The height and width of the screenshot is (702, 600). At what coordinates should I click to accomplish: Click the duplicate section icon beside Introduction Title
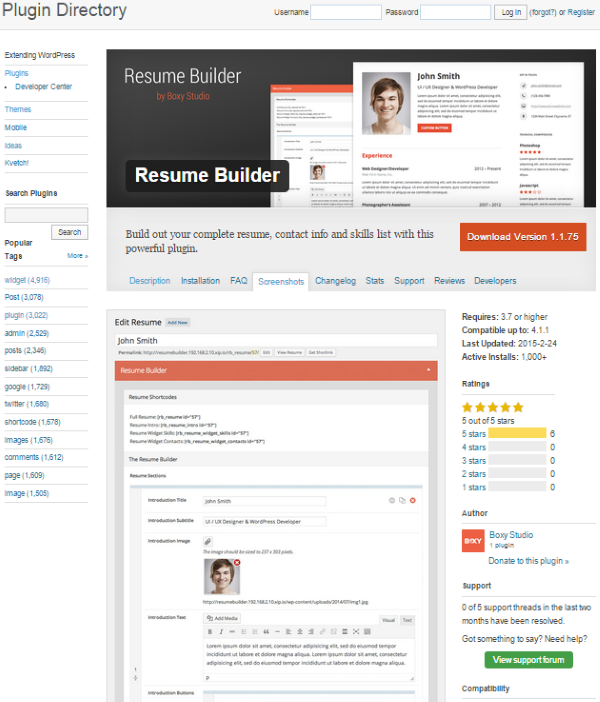pyautogui.click(x=402, y=500)
